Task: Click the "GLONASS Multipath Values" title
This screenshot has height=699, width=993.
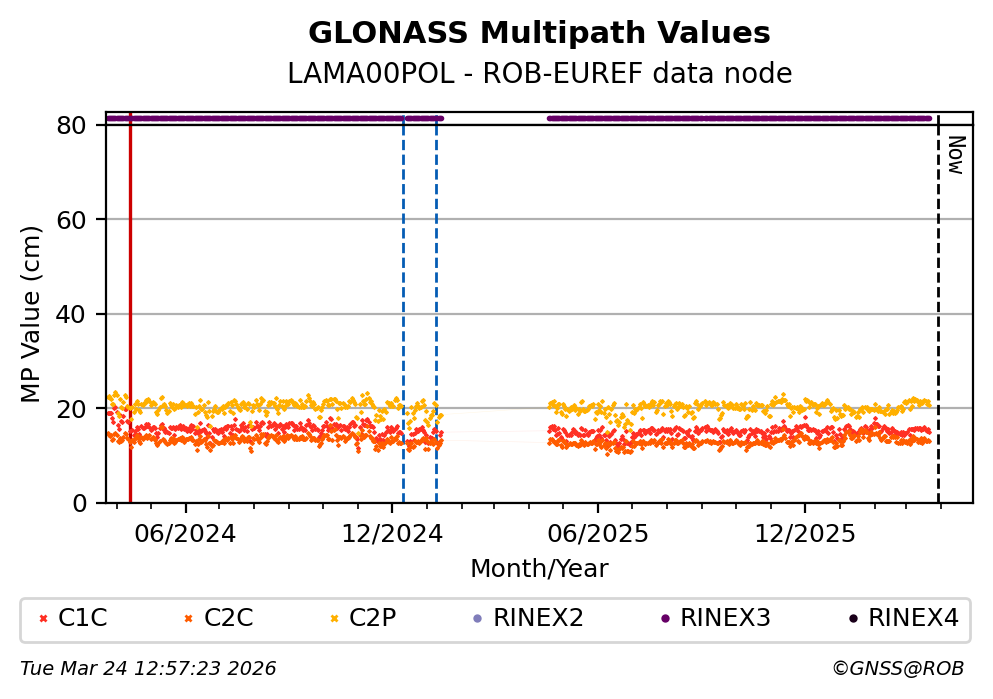Action: [539, 33]
